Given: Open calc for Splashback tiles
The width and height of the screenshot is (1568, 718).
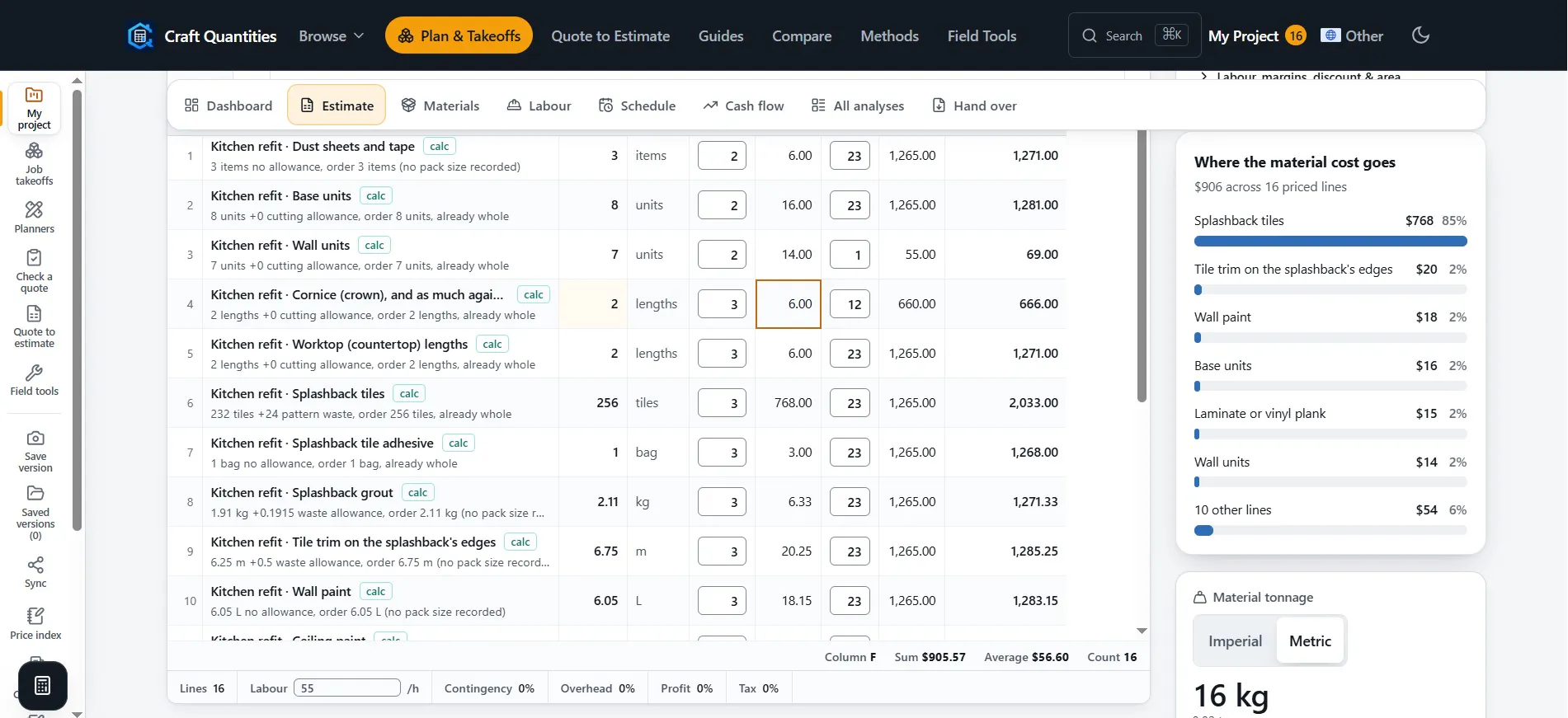Looking at the screenshot, I should click(x=409, y=393).
